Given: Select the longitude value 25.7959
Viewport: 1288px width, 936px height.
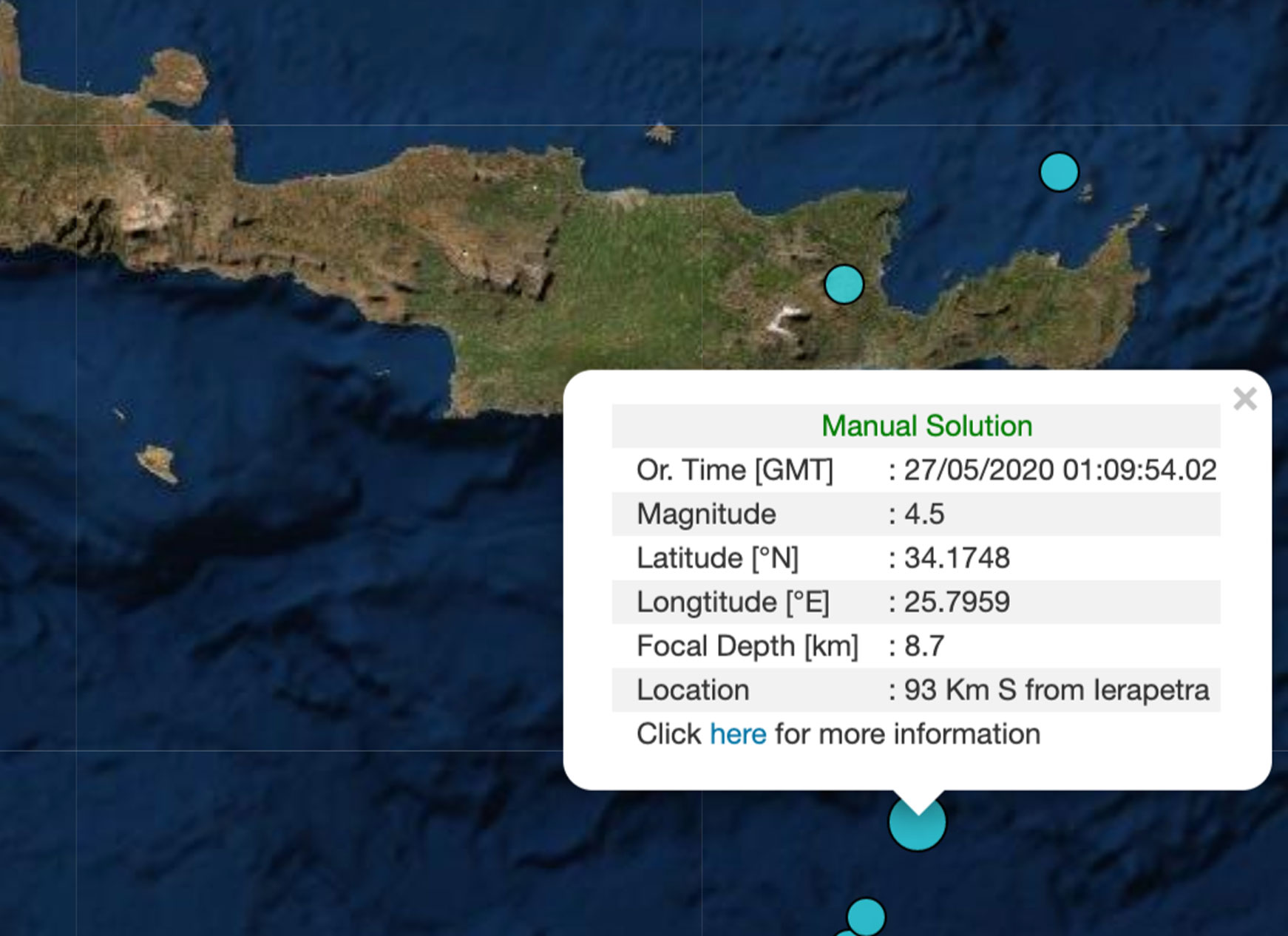Looking at the screenshot, I should pos(957,602).
